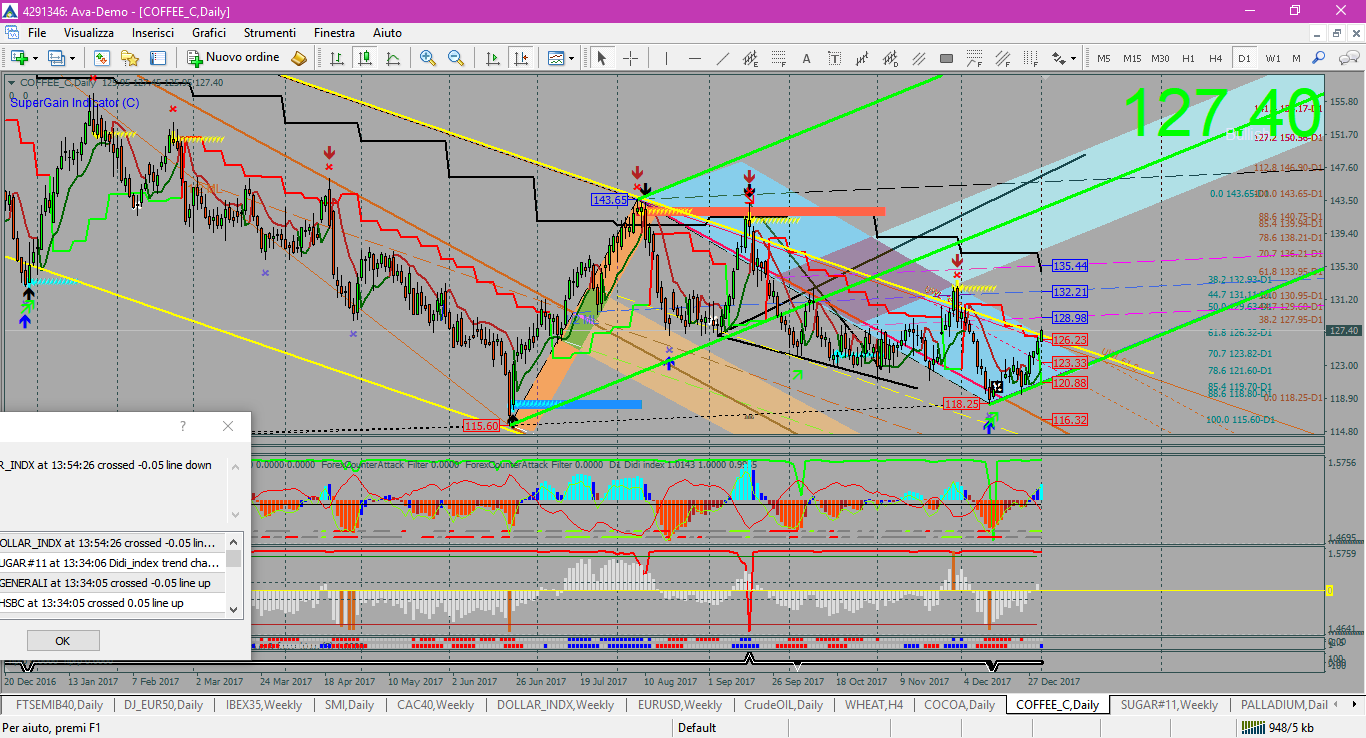Close the alert dialog
The width and height of the screenshot is (1366, 738).
click(228, 426)
